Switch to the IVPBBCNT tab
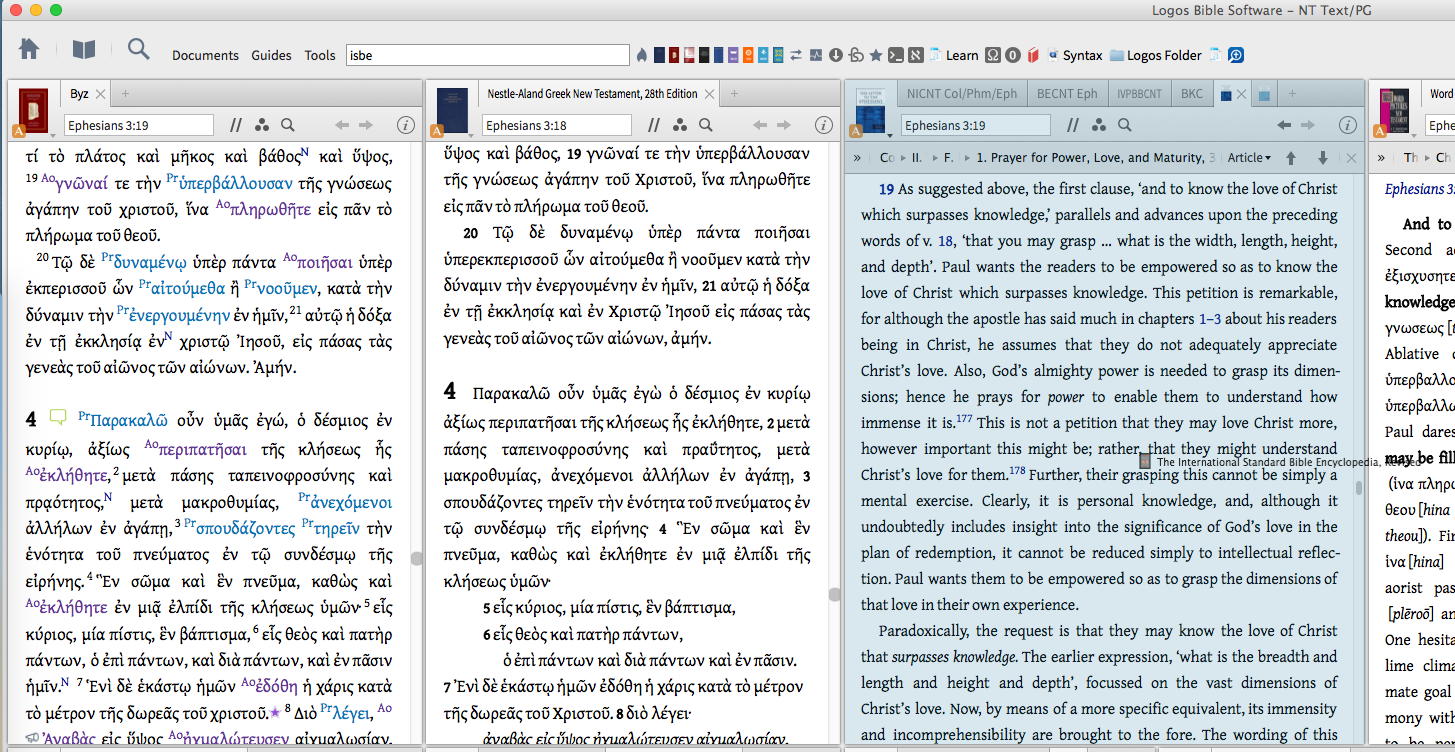 (x=1138, y=94)
